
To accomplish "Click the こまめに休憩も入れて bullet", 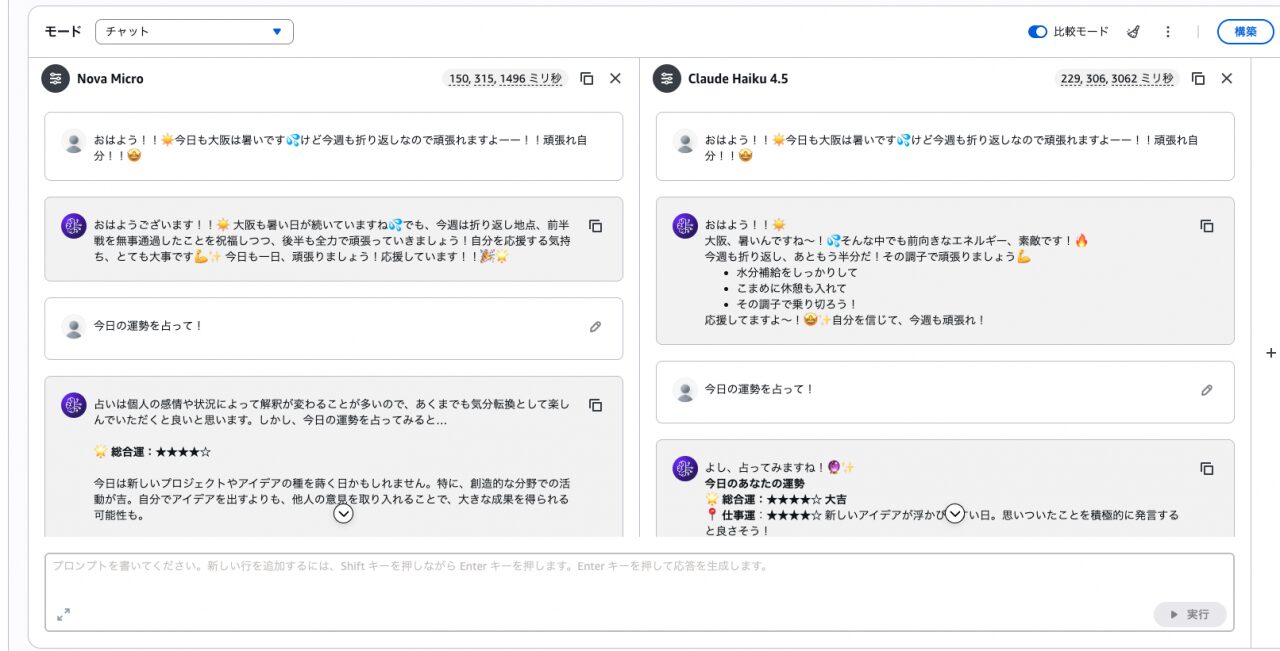I will click(x=791, y=288).
